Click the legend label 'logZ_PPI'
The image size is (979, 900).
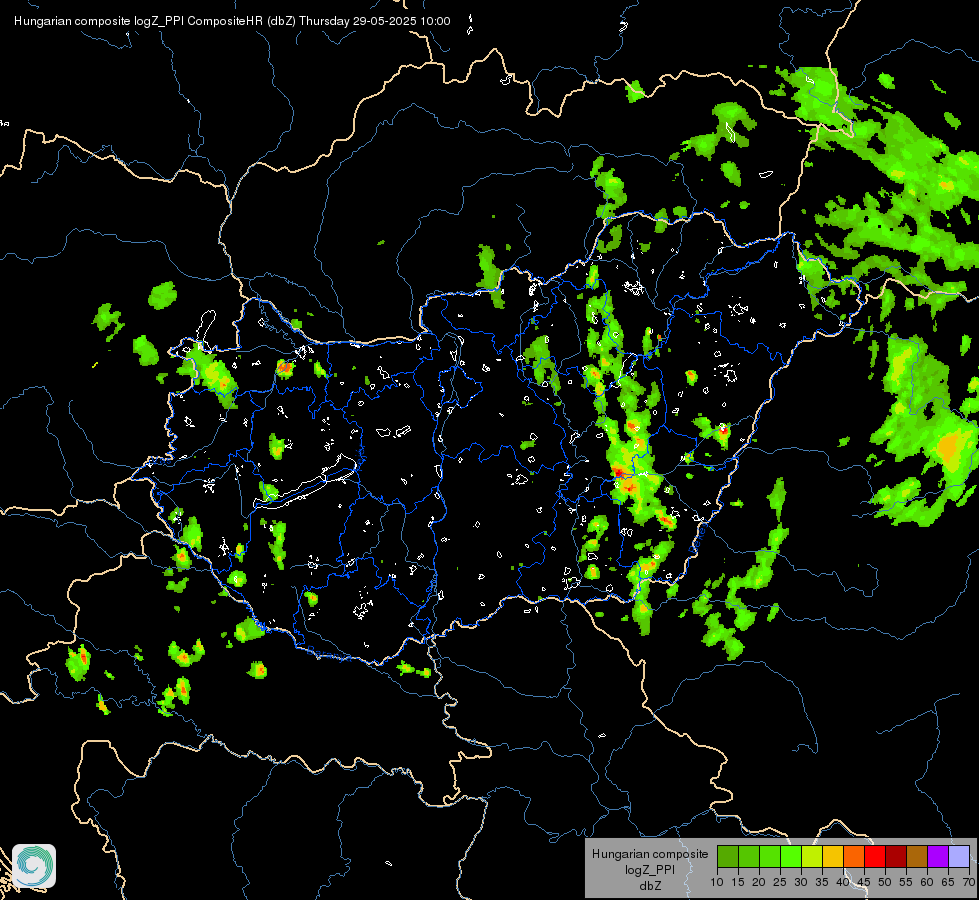pos(650,869)
